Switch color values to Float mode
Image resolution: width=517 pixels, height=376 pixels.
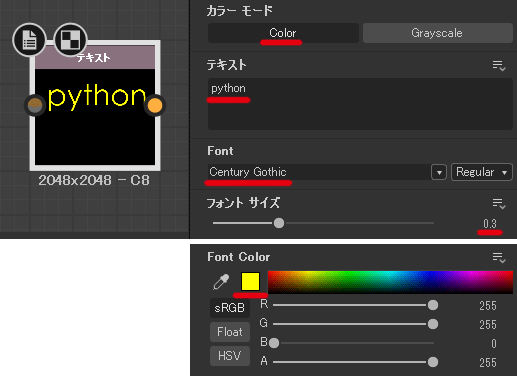(230, 332)
